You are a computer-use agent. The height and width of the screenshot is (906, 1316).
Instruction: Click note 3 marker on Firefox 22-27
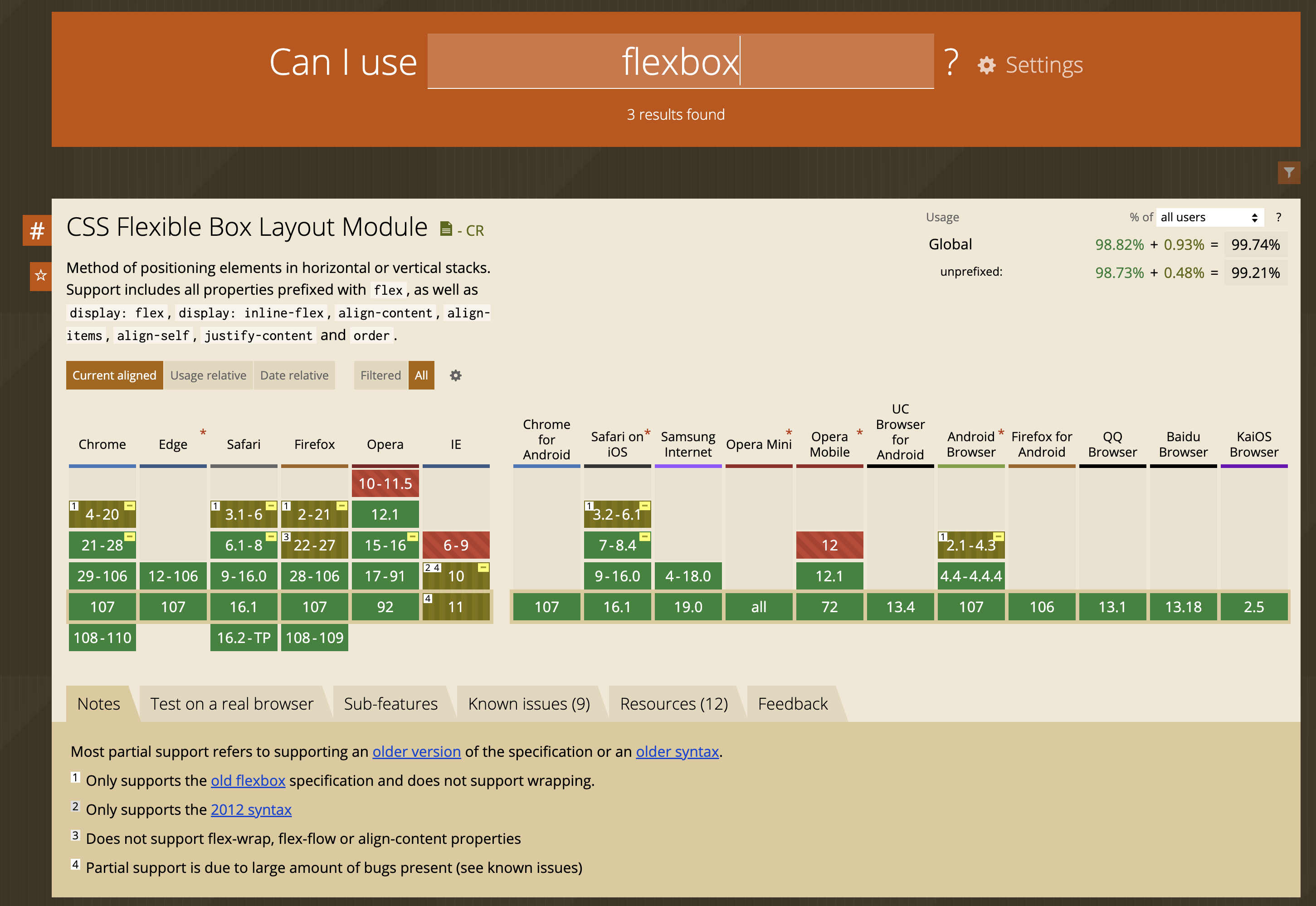(287, 537)
